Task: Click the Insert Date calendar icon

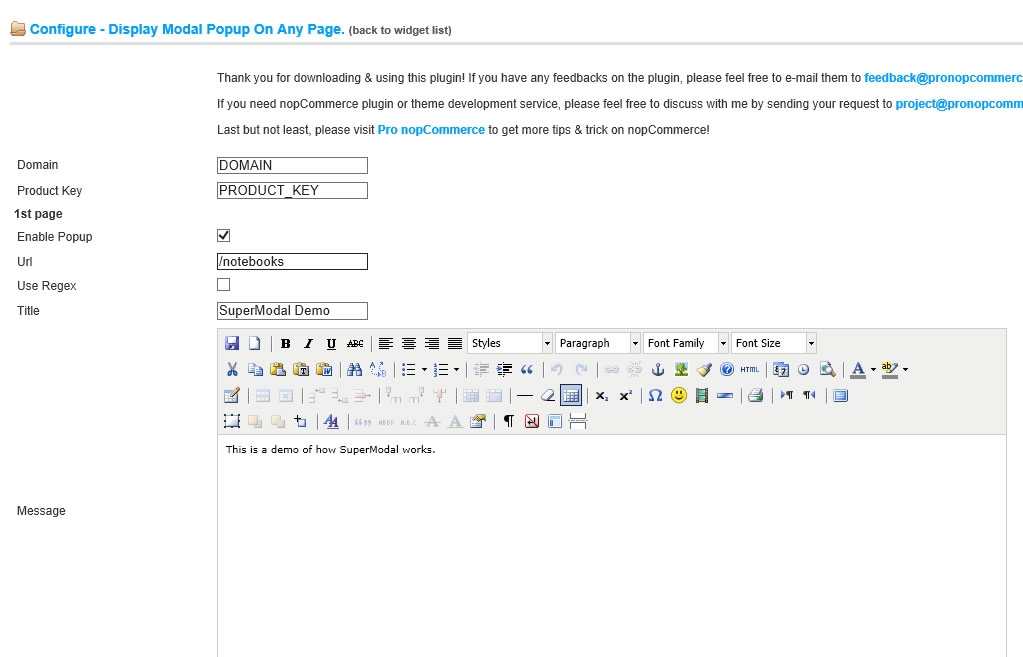Action: coord(780,369)
